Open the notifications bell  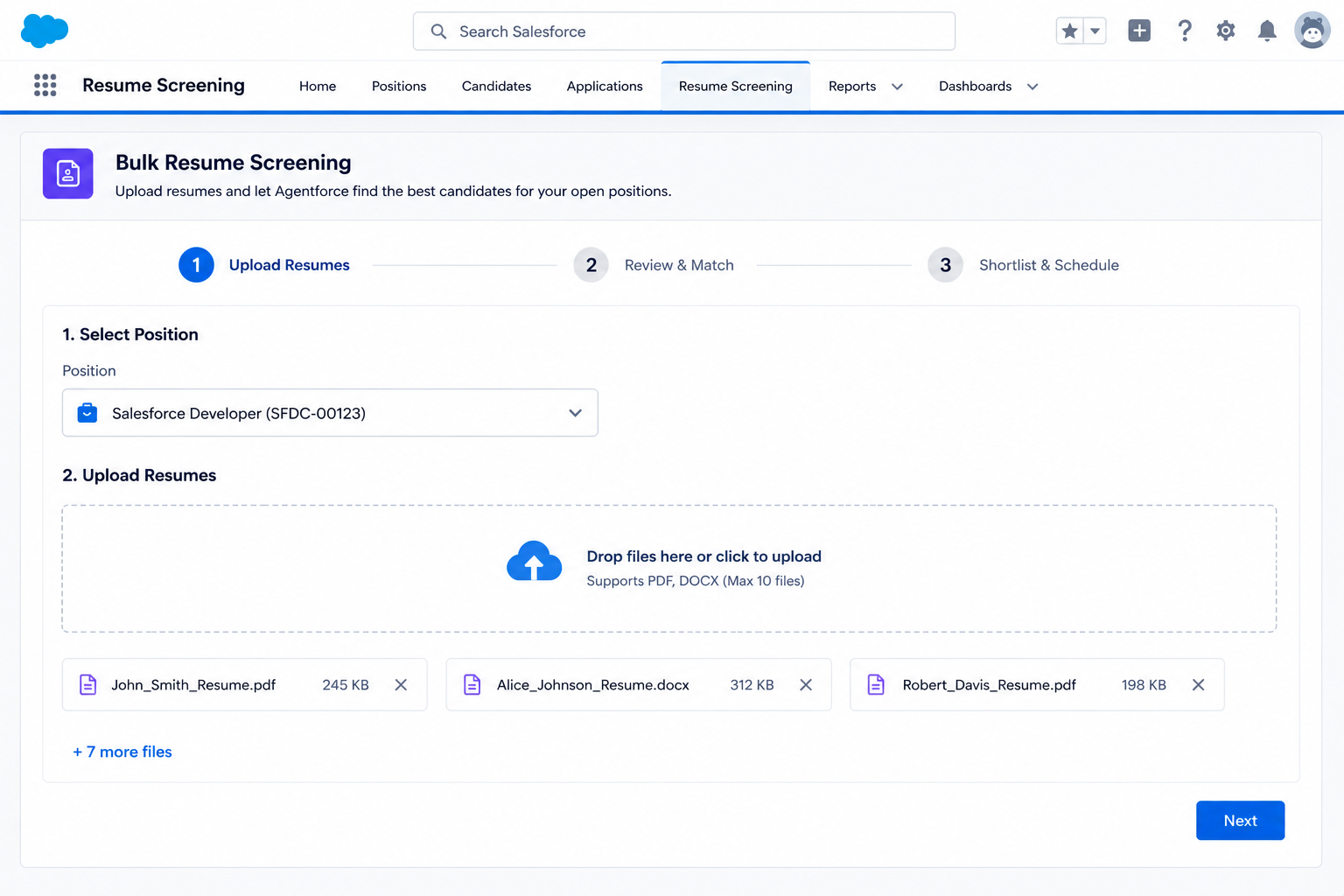pyautogui.click(x=1267, y=31)
